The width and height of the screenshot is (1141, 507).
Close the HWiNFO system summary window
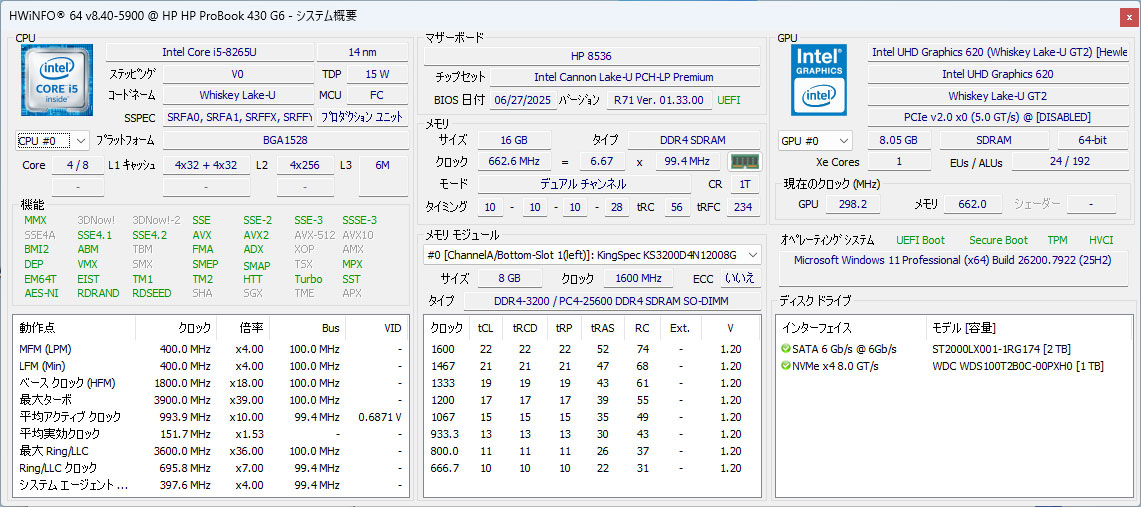click(x=1127, y=15)
